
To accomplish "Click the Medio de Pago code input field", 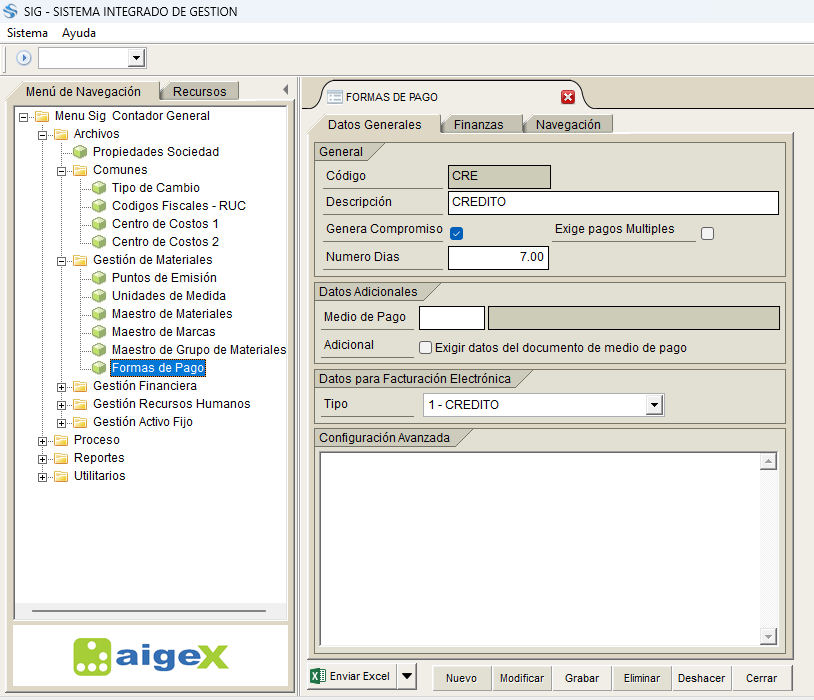I will [x=452, y=318].
